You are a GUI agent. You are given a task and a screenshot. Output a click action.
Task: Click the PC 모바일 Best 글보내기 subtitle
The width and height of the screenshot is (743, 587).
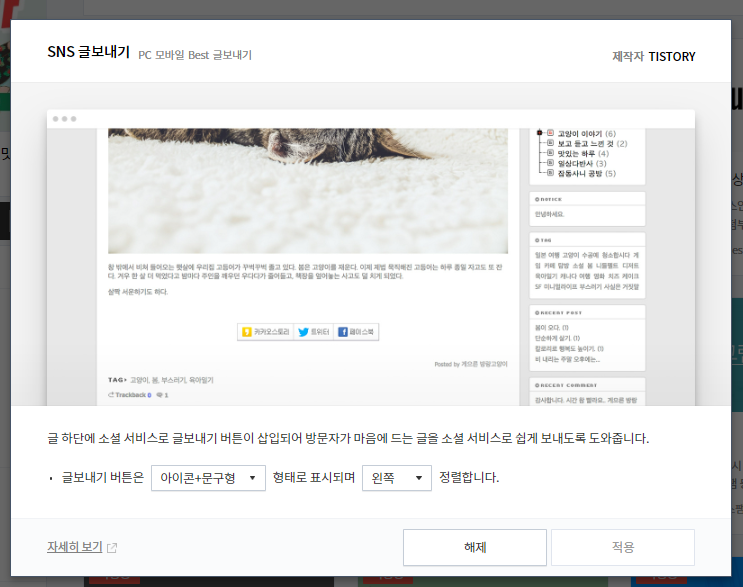pyautogui.click(x=195, y=55)
